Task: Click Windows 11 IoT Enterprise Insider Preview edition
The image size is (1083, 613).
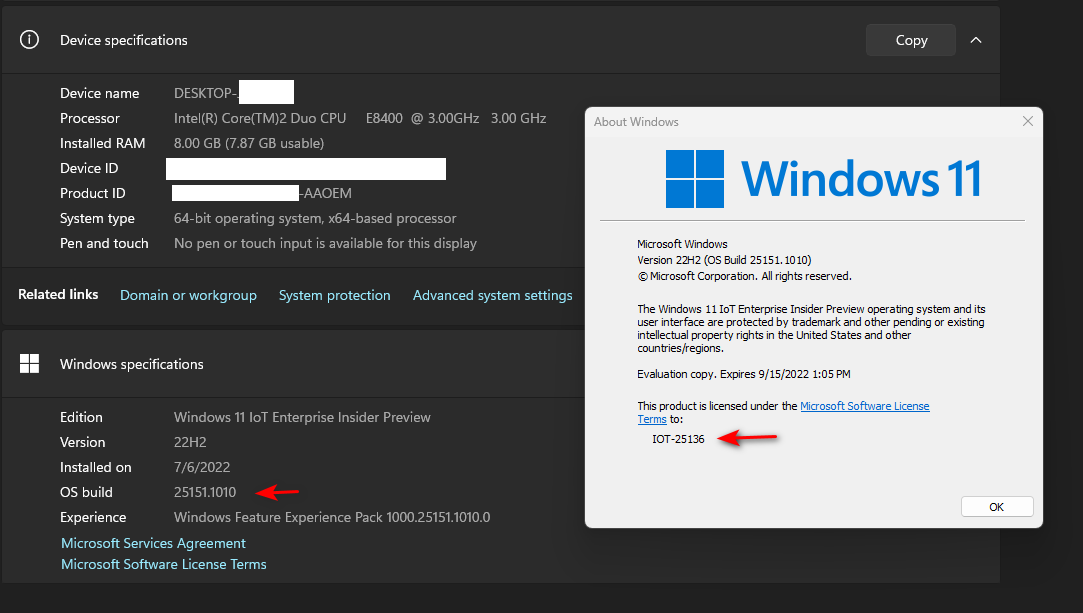Action: tap(302, 417)
